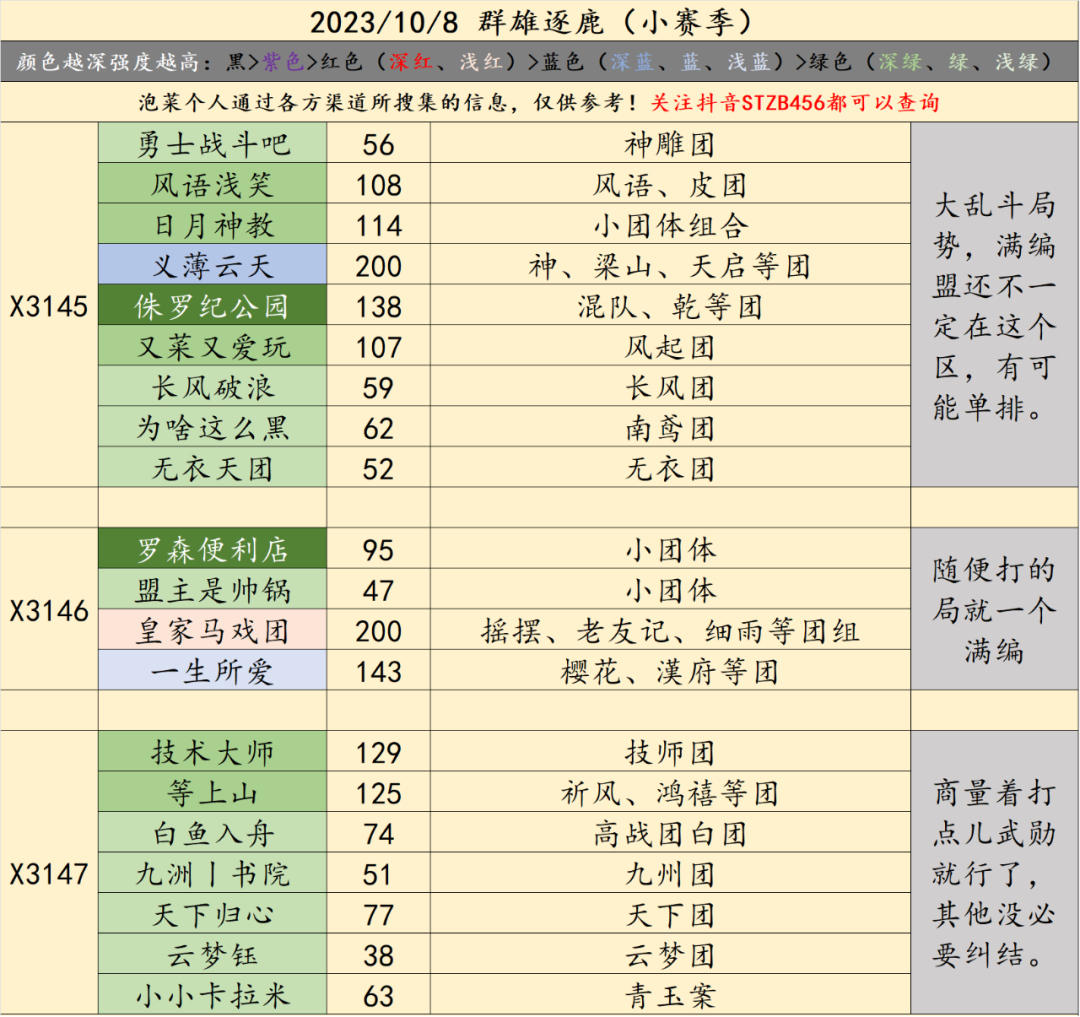Click the description cell 青玉案
Screen dimensions: 1080x1017
670,995
